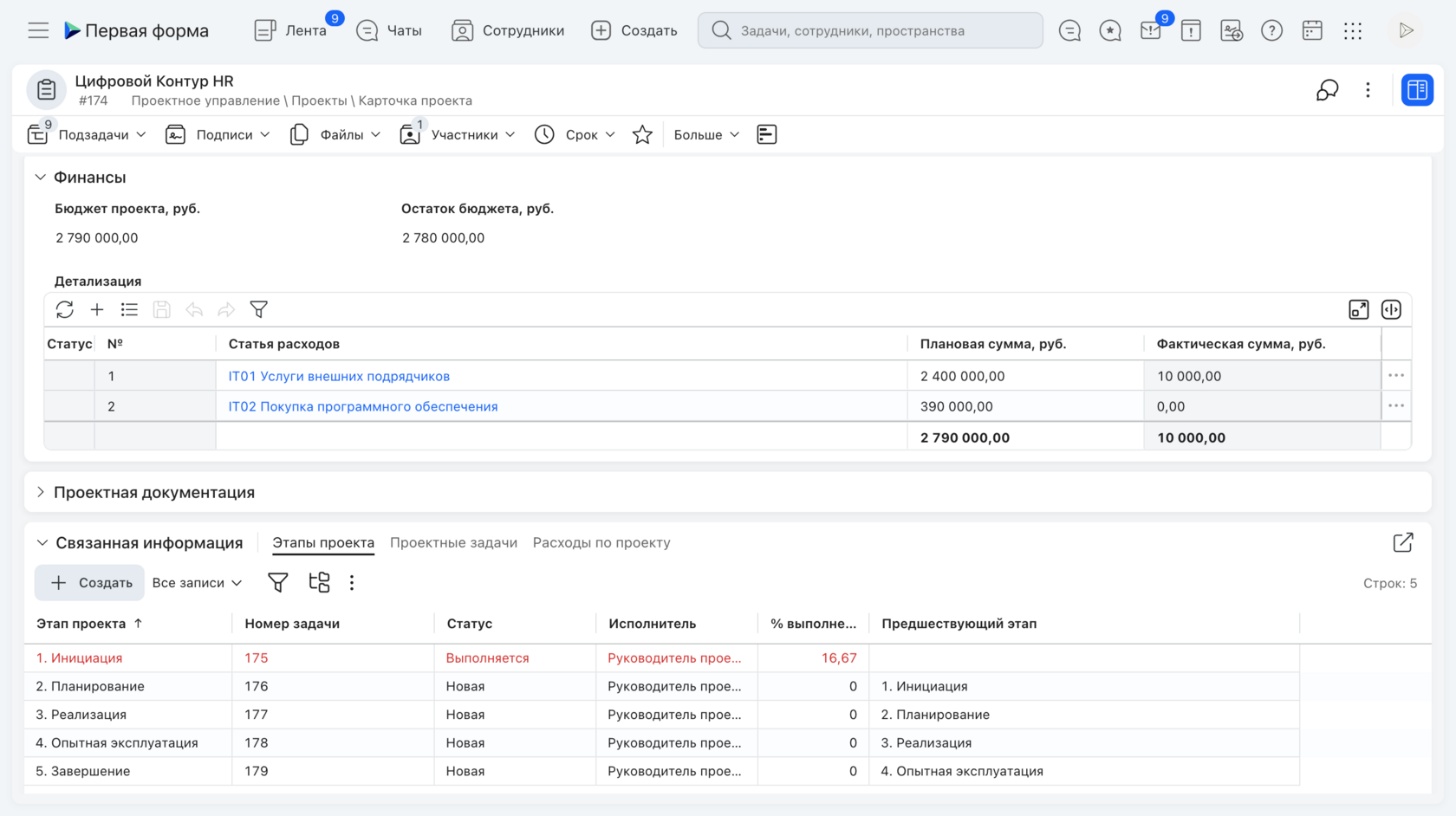The height and width of the screenshot is (816, 1456).
Task: Expand the Проектная документация section
Action: click(x=40, y=491)
